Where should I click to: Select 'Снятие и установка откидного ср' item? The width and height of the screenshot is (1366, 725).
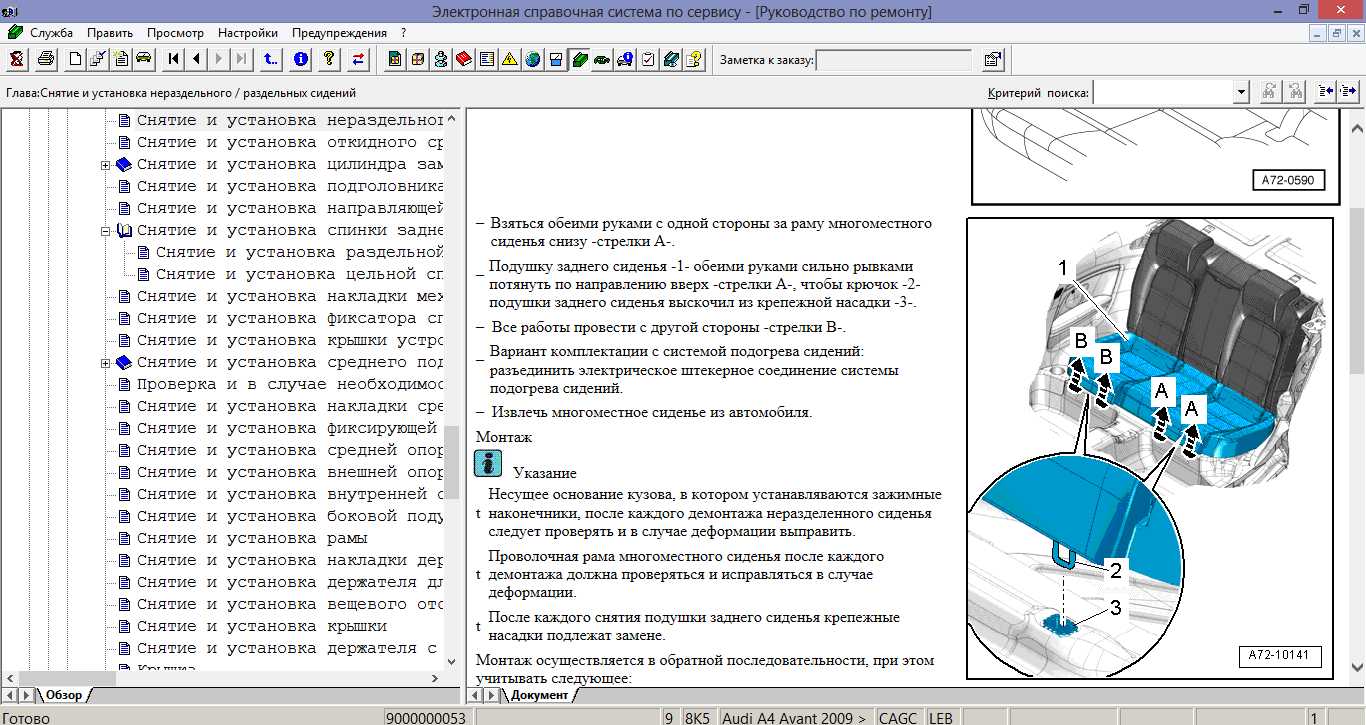point(289,143)
